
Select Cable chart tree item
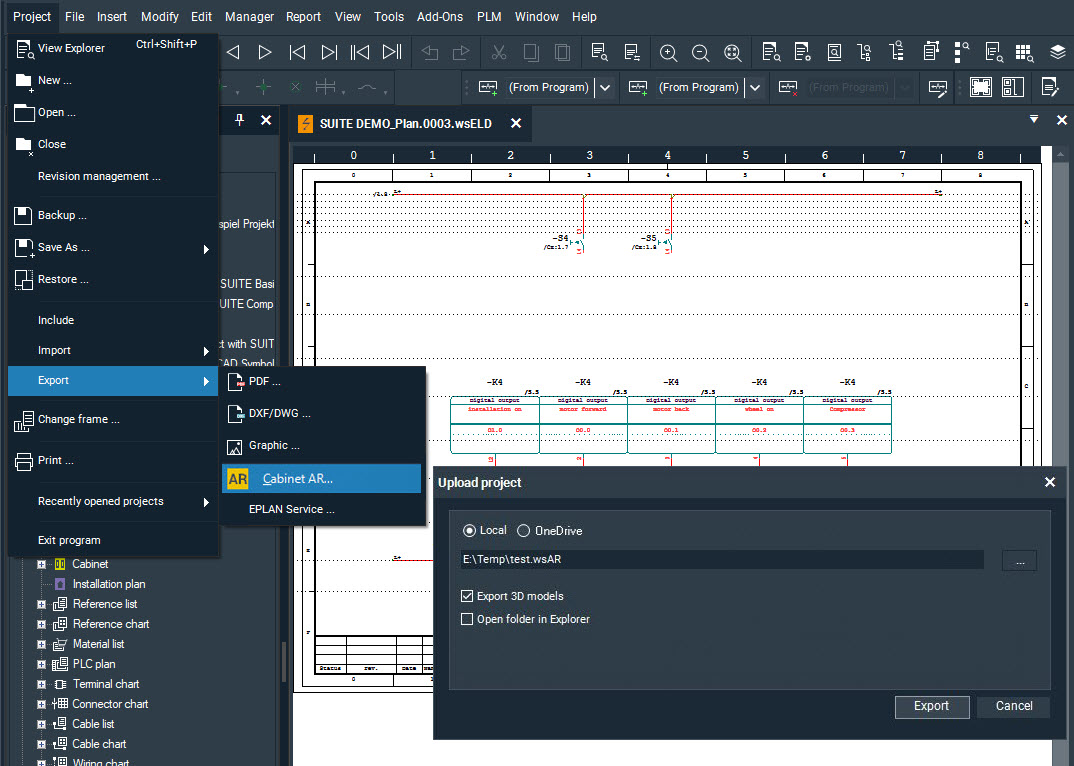(x=99, y=744)
